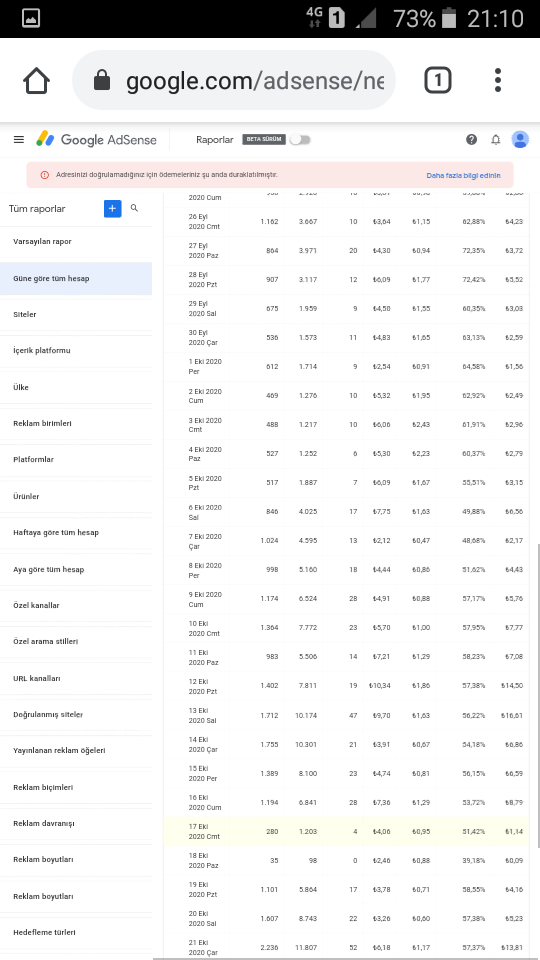Open the tab switcher showing 1
This screenshot has height=960, width=540.
(438, 80)
